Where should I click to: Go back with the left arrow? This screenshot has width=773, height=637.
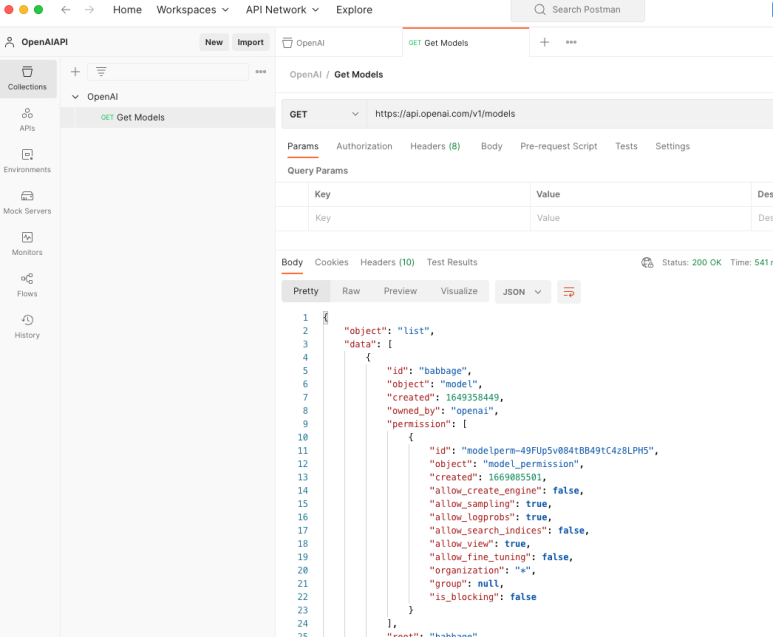[66, 10]
